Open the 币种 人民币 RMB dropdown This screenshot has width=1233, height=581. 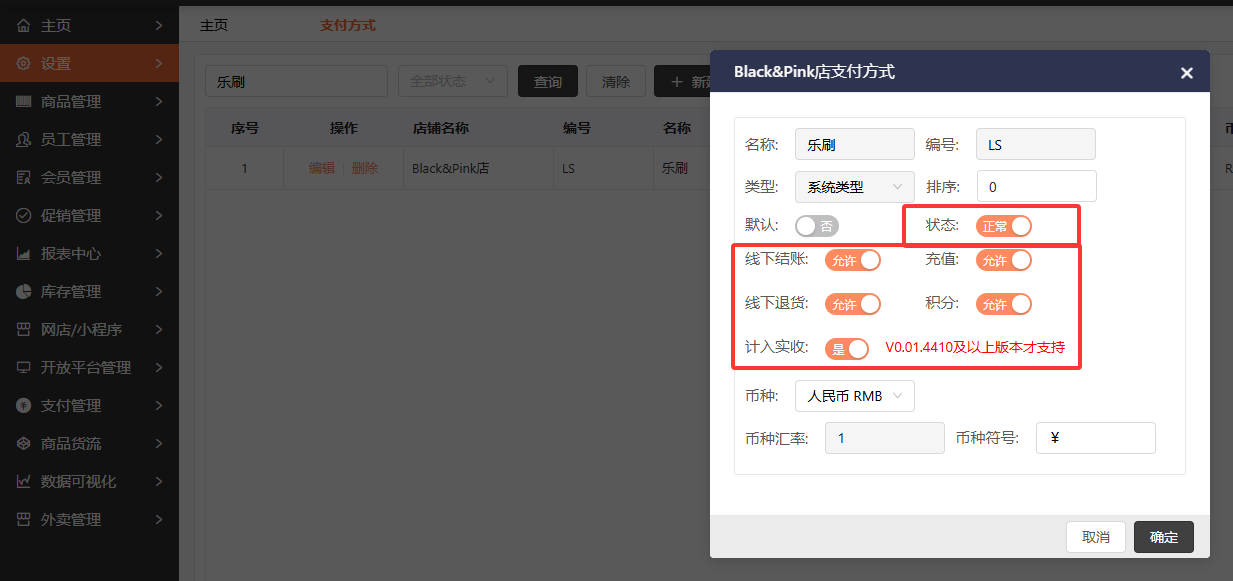tap(855, 396)
